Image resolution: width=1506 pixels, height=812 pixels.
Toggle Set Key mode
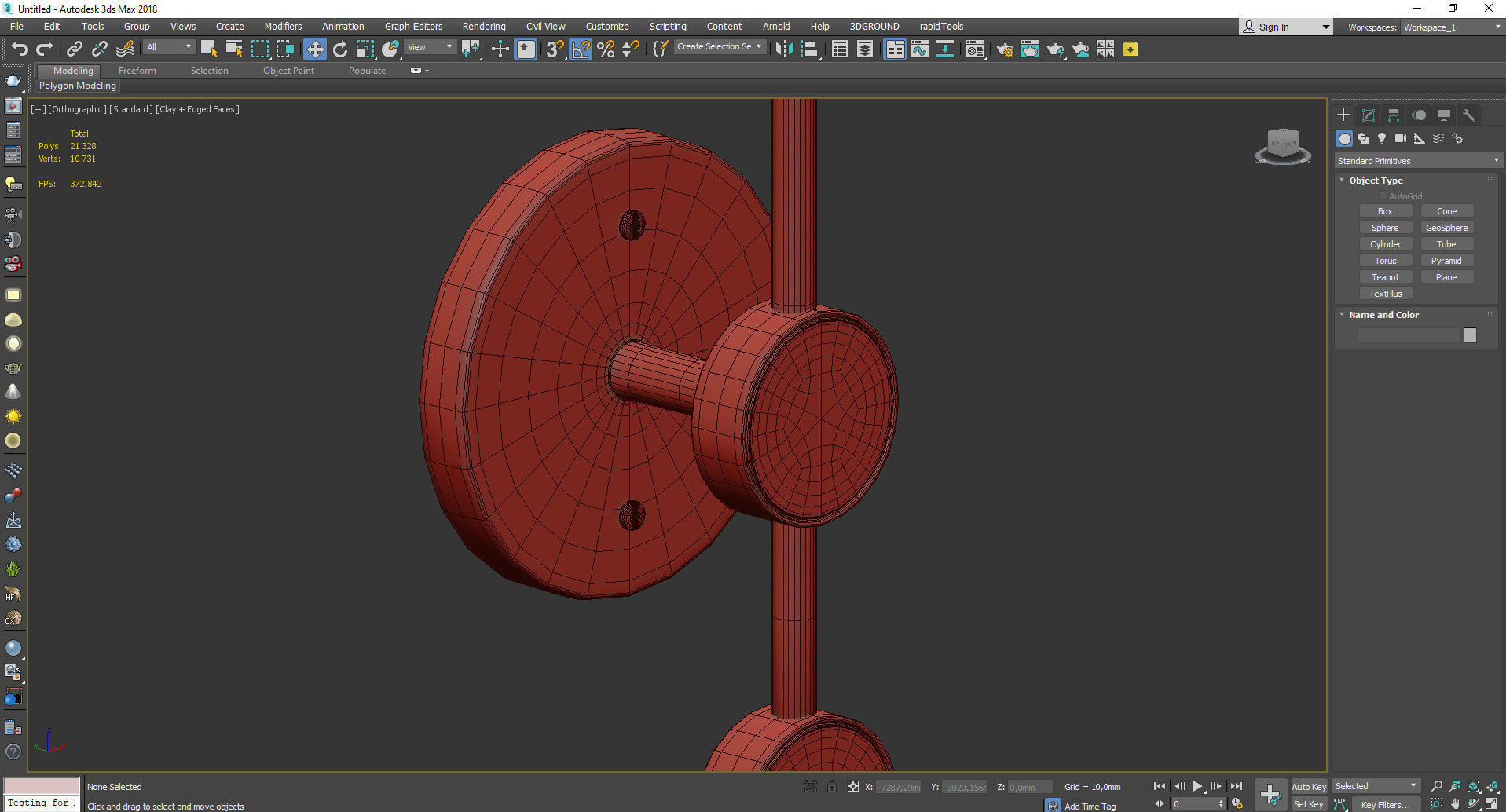point(1309,804)
